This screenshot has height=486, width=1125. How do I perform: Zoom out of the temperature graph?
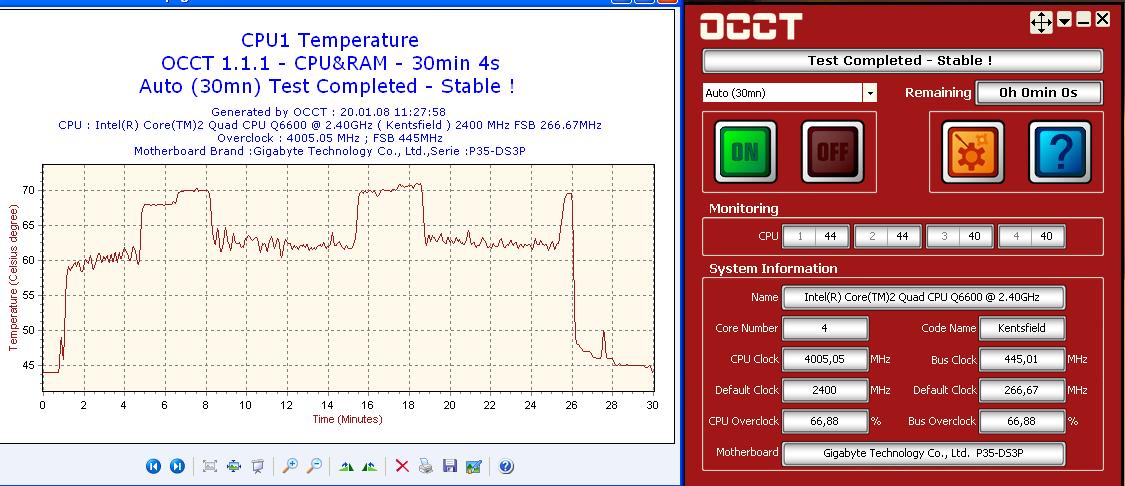coord(314,467)
